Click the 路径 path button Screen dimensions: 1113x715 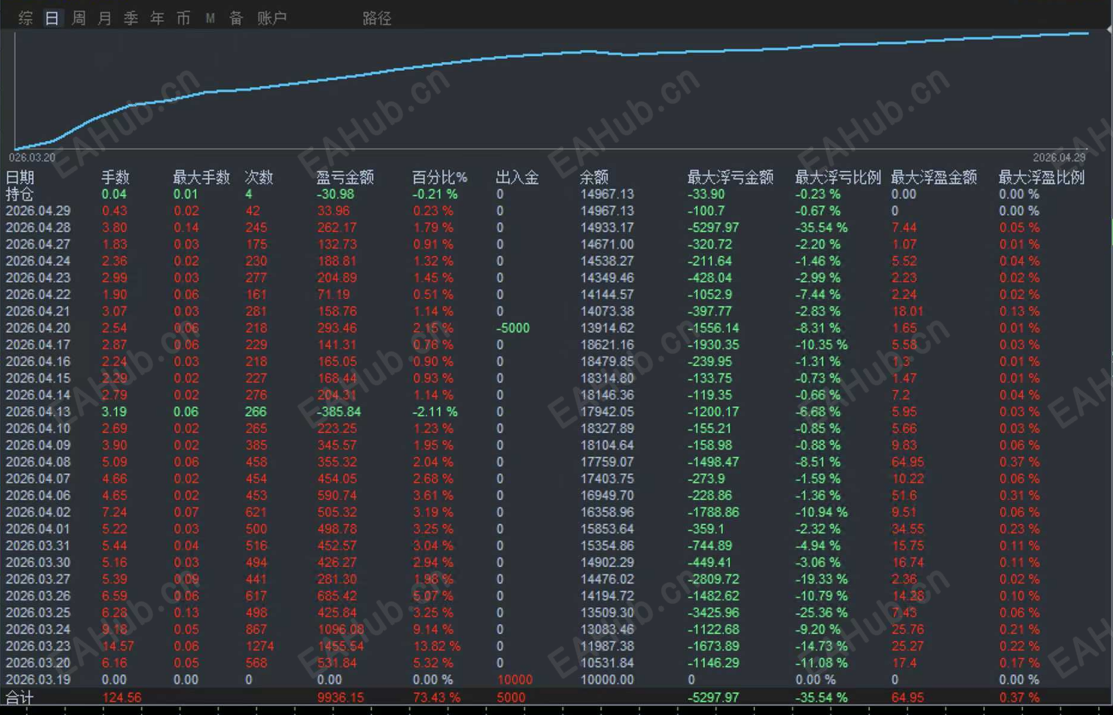(x=377, y=17)
